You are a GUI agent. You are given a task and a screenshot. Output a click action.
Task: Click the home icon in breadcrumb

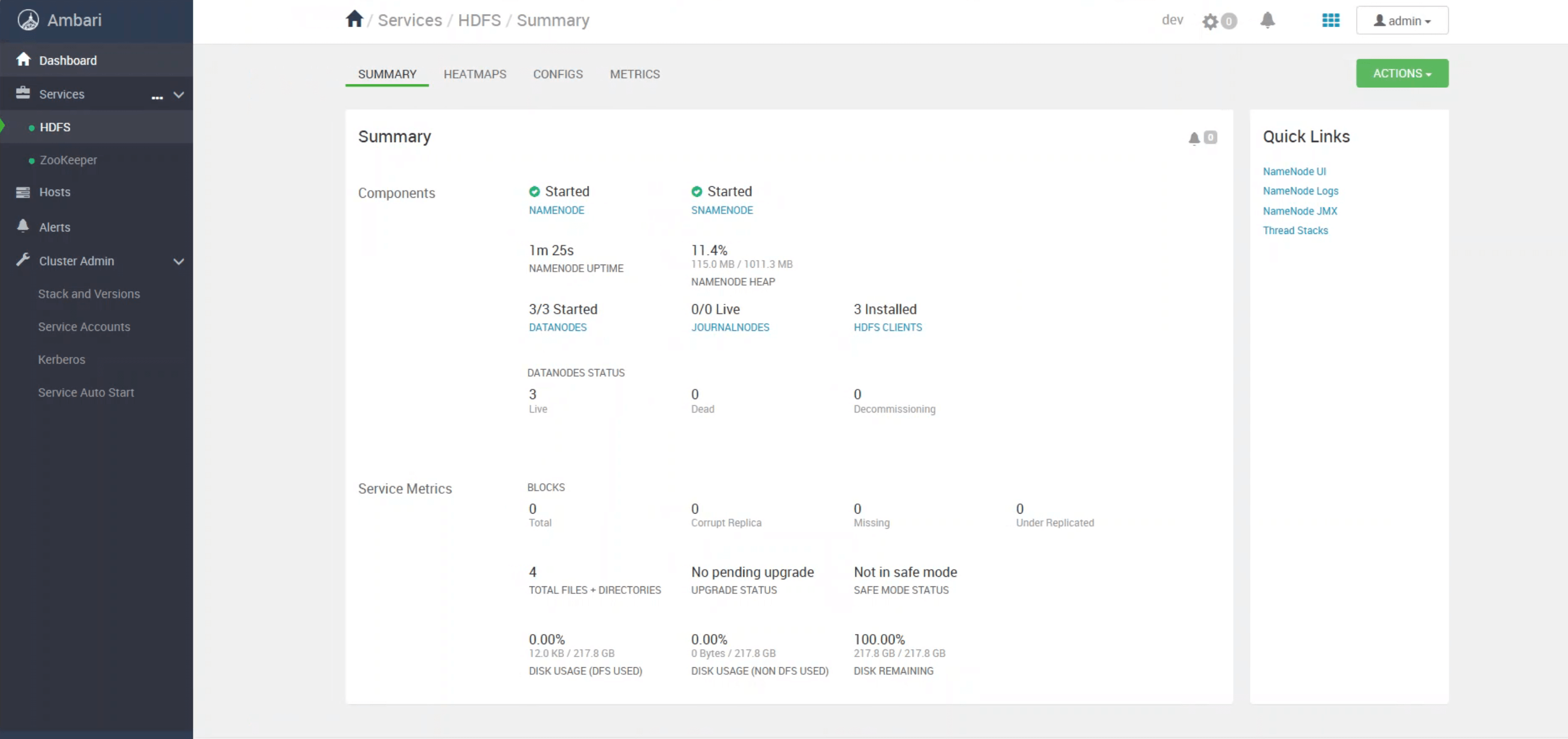pyautogui.click(x=354, y=20)
